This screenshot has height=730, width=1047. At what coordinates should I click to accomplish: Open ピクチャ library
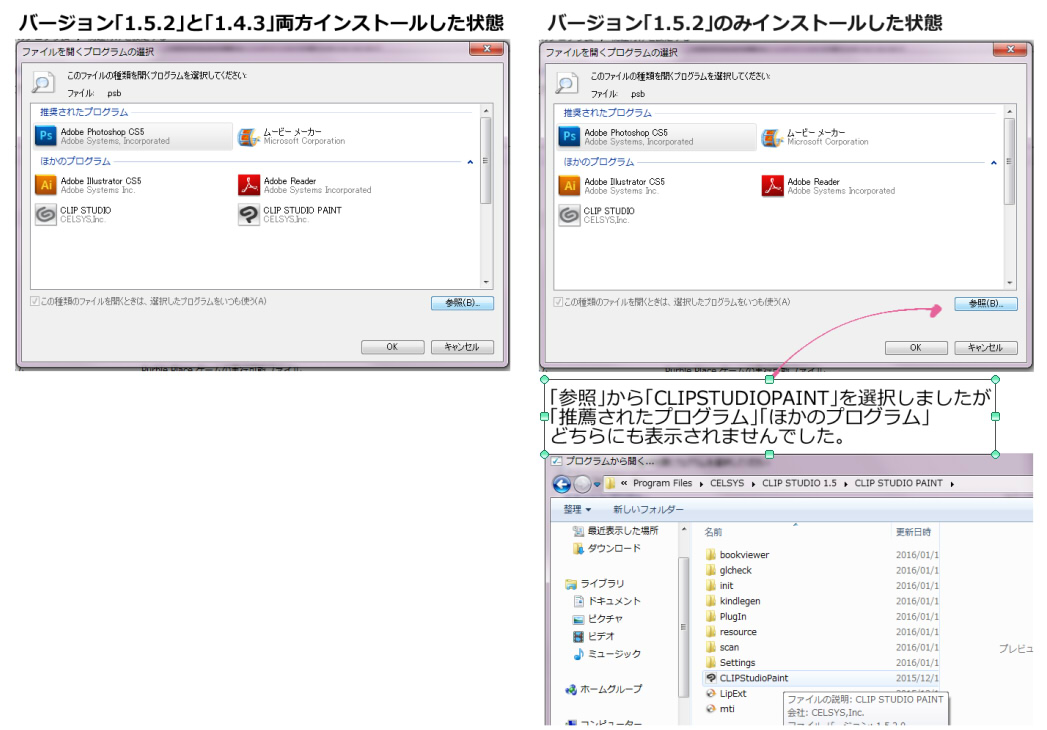click(598, 619)
